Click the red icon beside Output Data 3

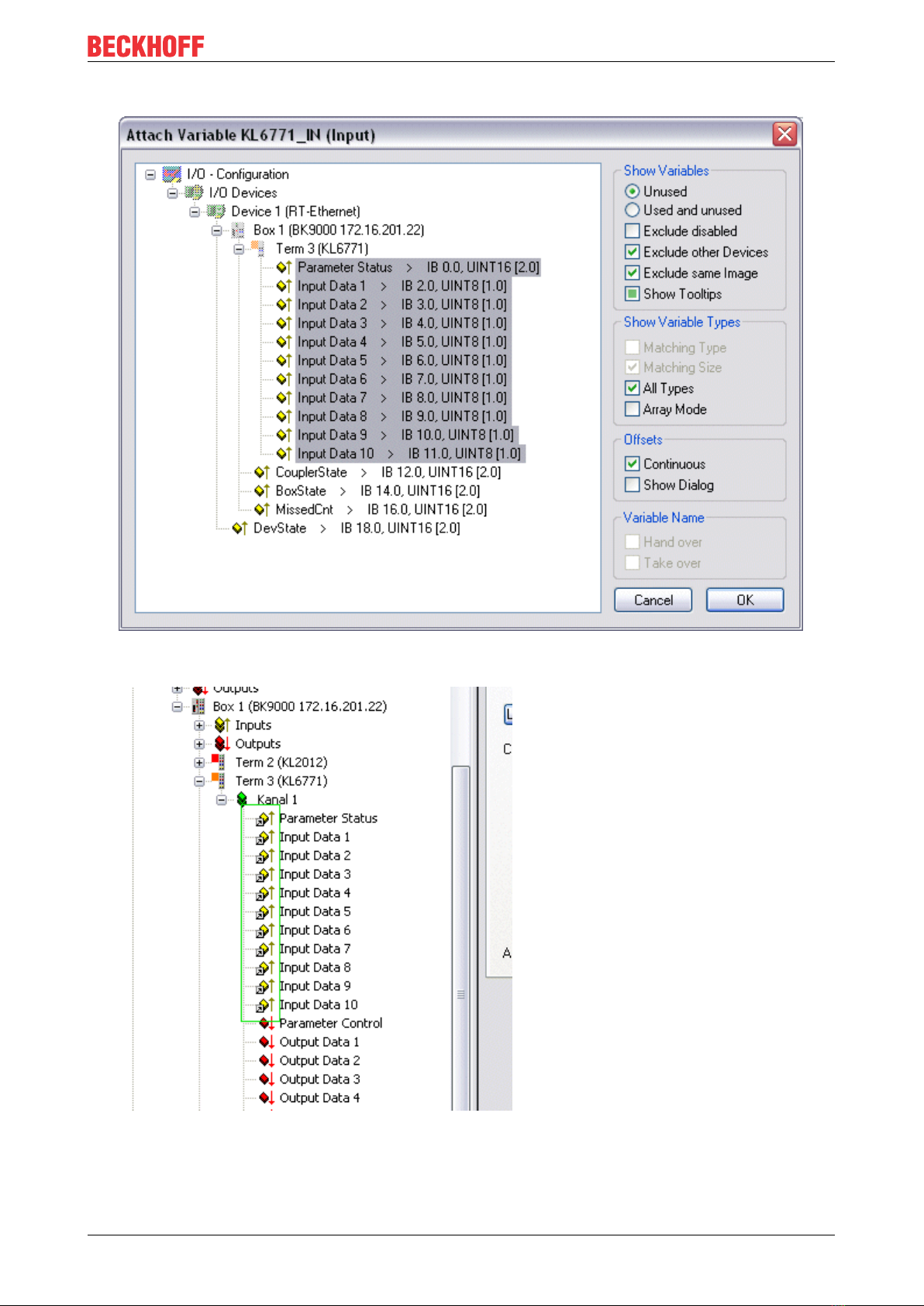pyautogui.click(x=267, y=1079)
